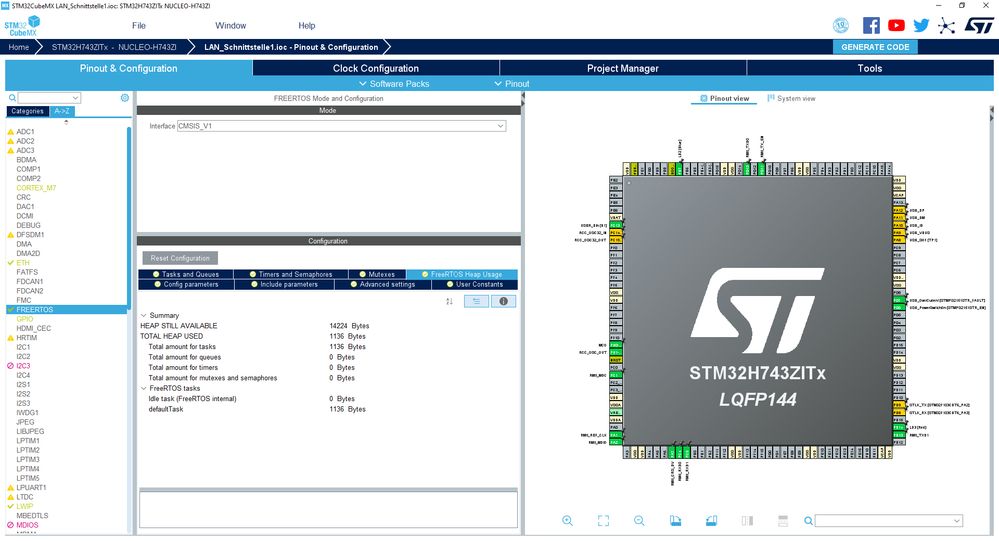Viewport: 999px width, 541px height.
Task: Open the Tools tab
Action: (870, 68)
